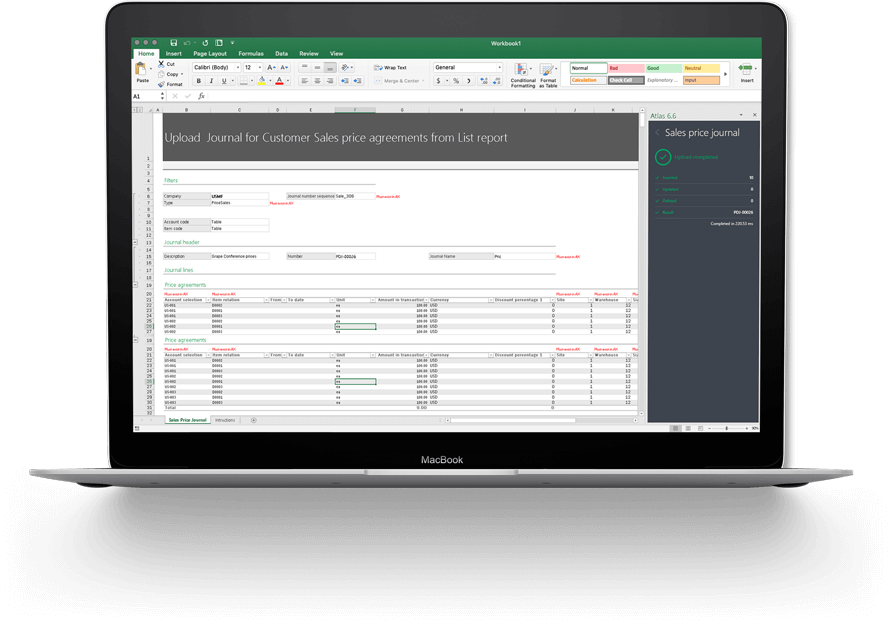Open the Atlas 6.6 pane menu arrow

[741, 115]
